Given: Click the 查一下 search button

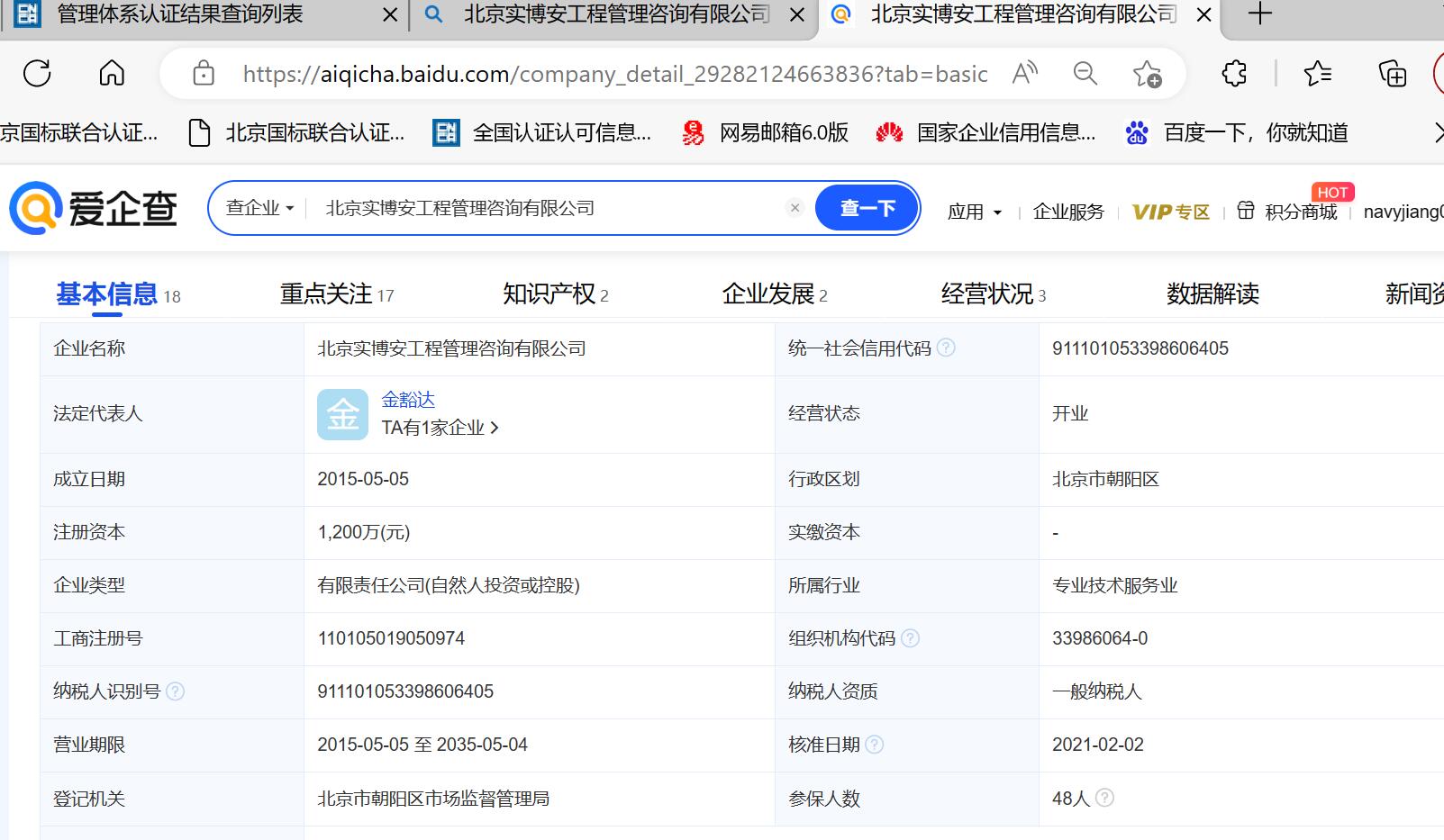Looking at the screenshot, I should click(x=867, y=208).
